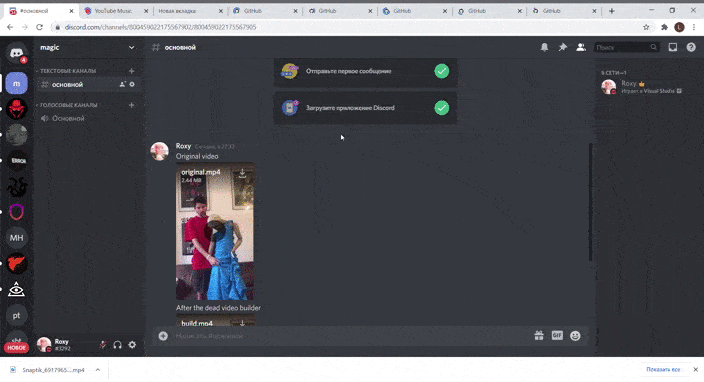Open user settings gear
This screenshot has width=704, height=382.
132,345
